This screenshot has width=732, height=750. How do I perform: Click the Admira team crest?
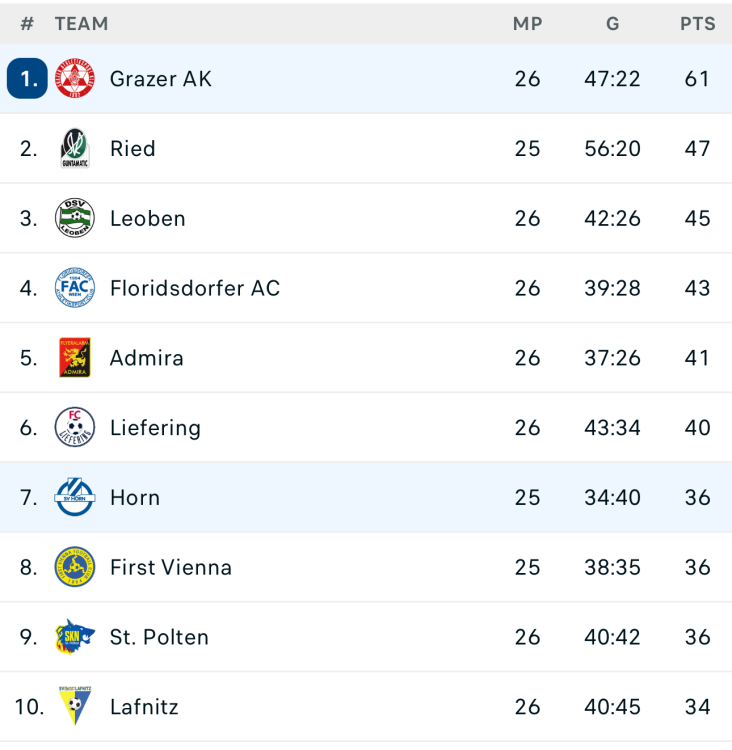(75, 358)
